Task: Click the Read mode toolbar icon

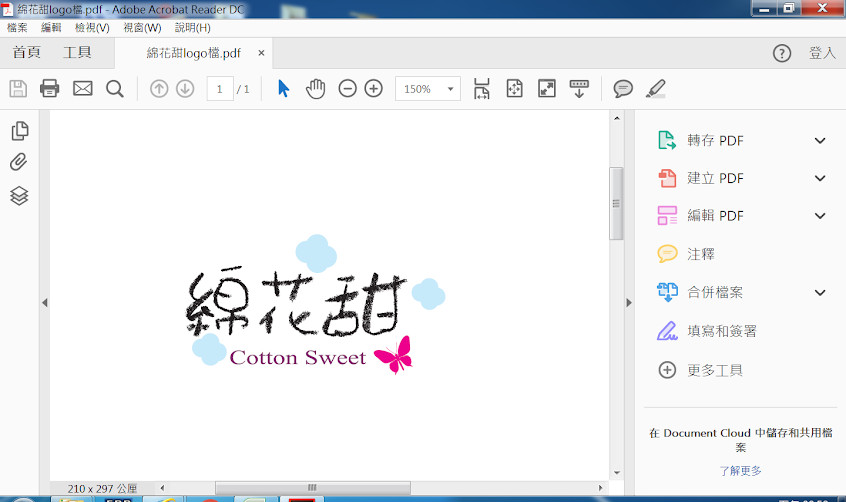Action: point(579,89)
